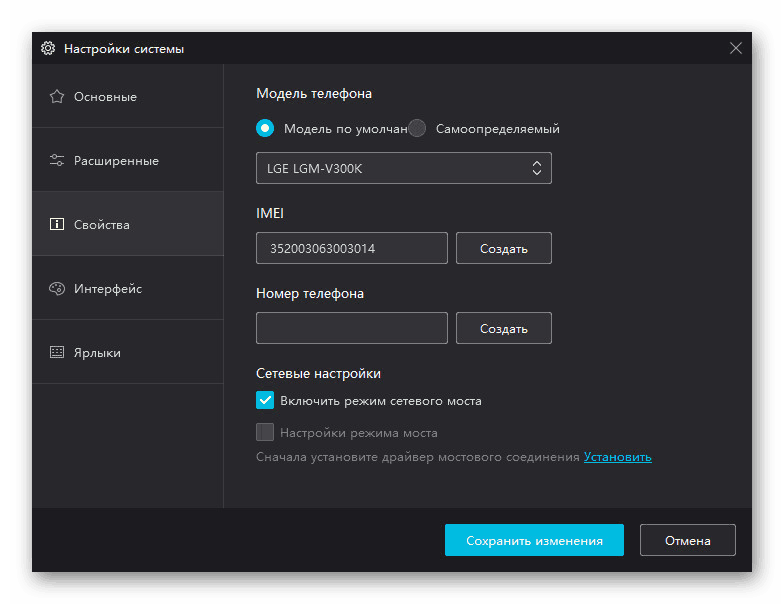Click the Сетевые настройки heading

coord(318,374)
